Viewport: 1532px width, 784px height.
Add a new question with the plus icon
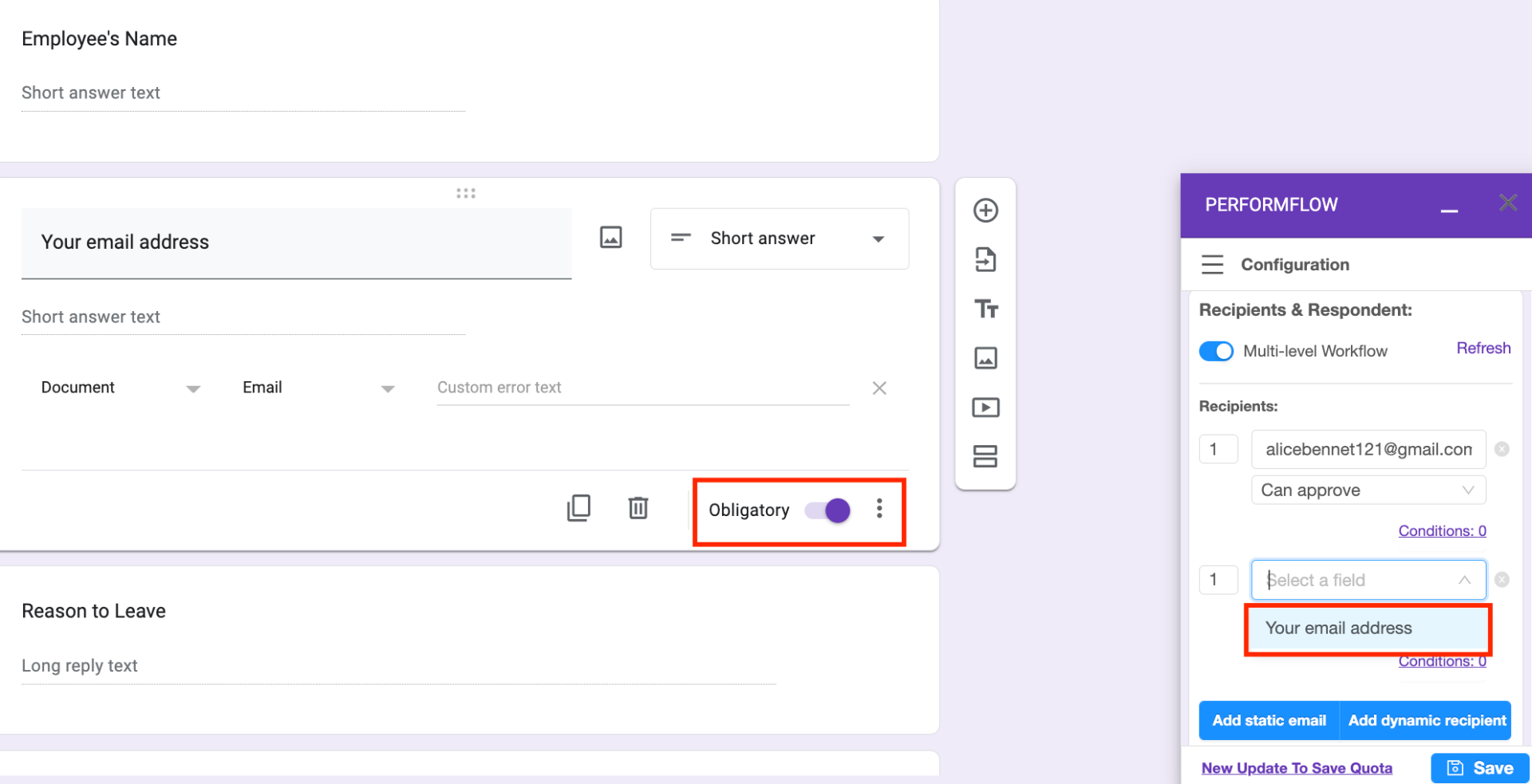click(x=985, y=210)
